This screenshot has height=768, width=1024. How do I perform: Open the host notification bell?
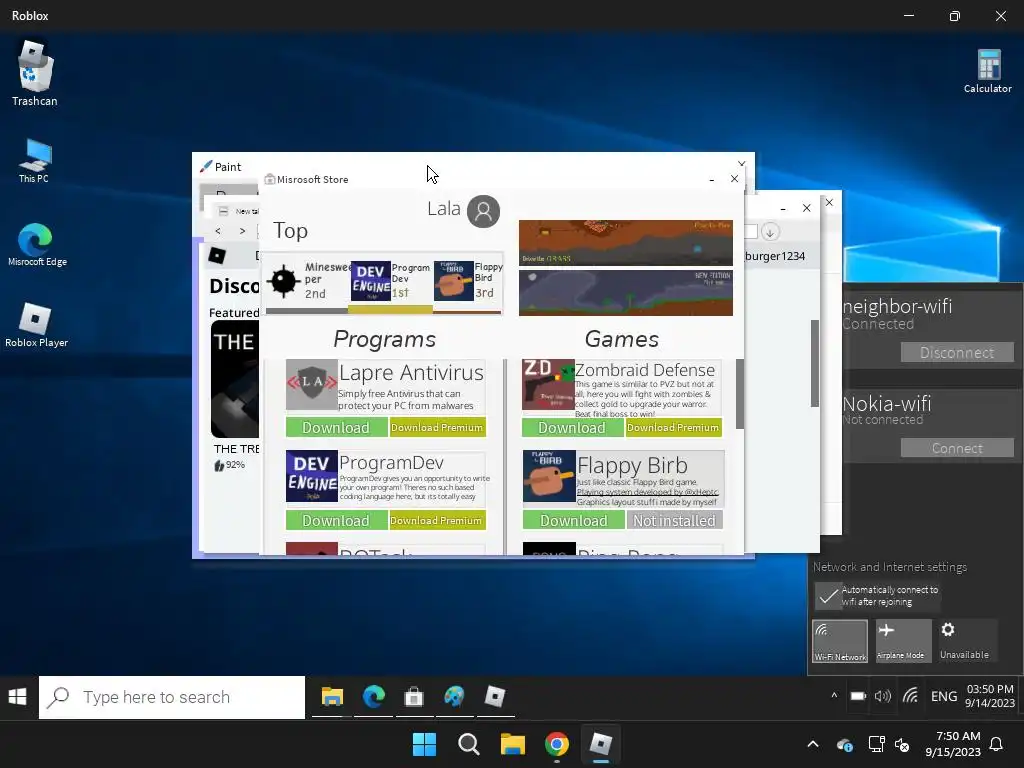[x=997, y=744]
